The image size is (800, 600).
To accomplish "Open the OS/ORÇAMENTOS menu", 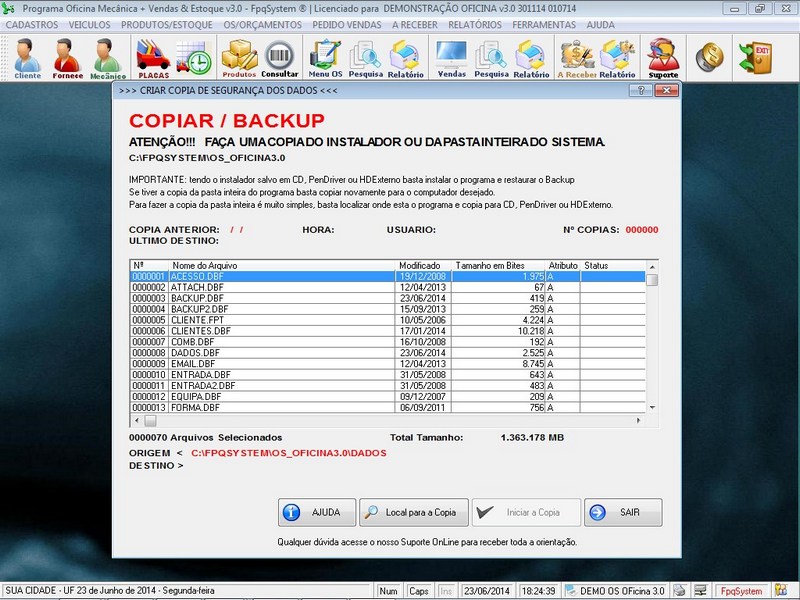I will (263, 25).
